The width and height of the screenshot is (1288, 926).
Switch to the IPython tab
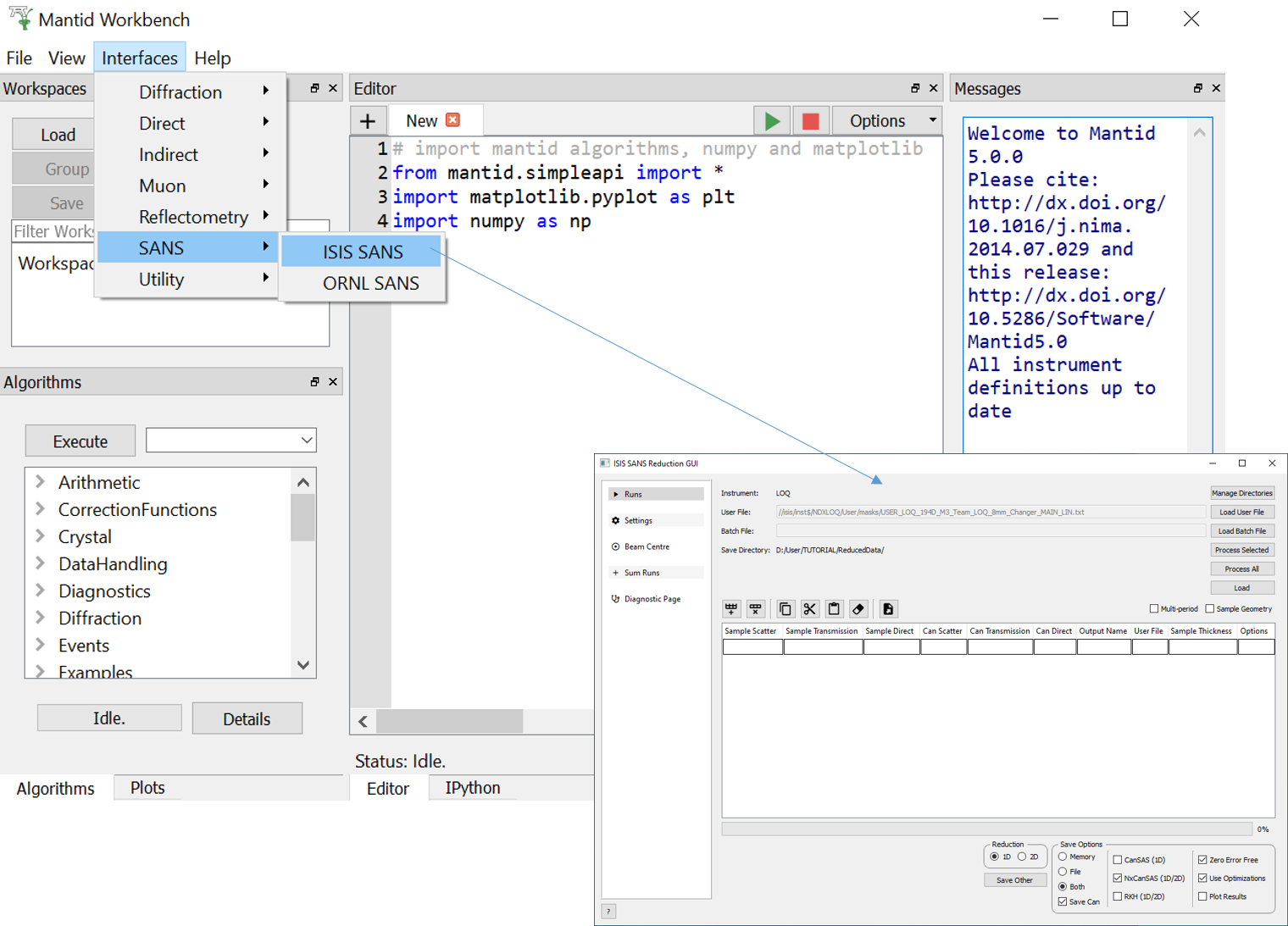coord(473,788)
